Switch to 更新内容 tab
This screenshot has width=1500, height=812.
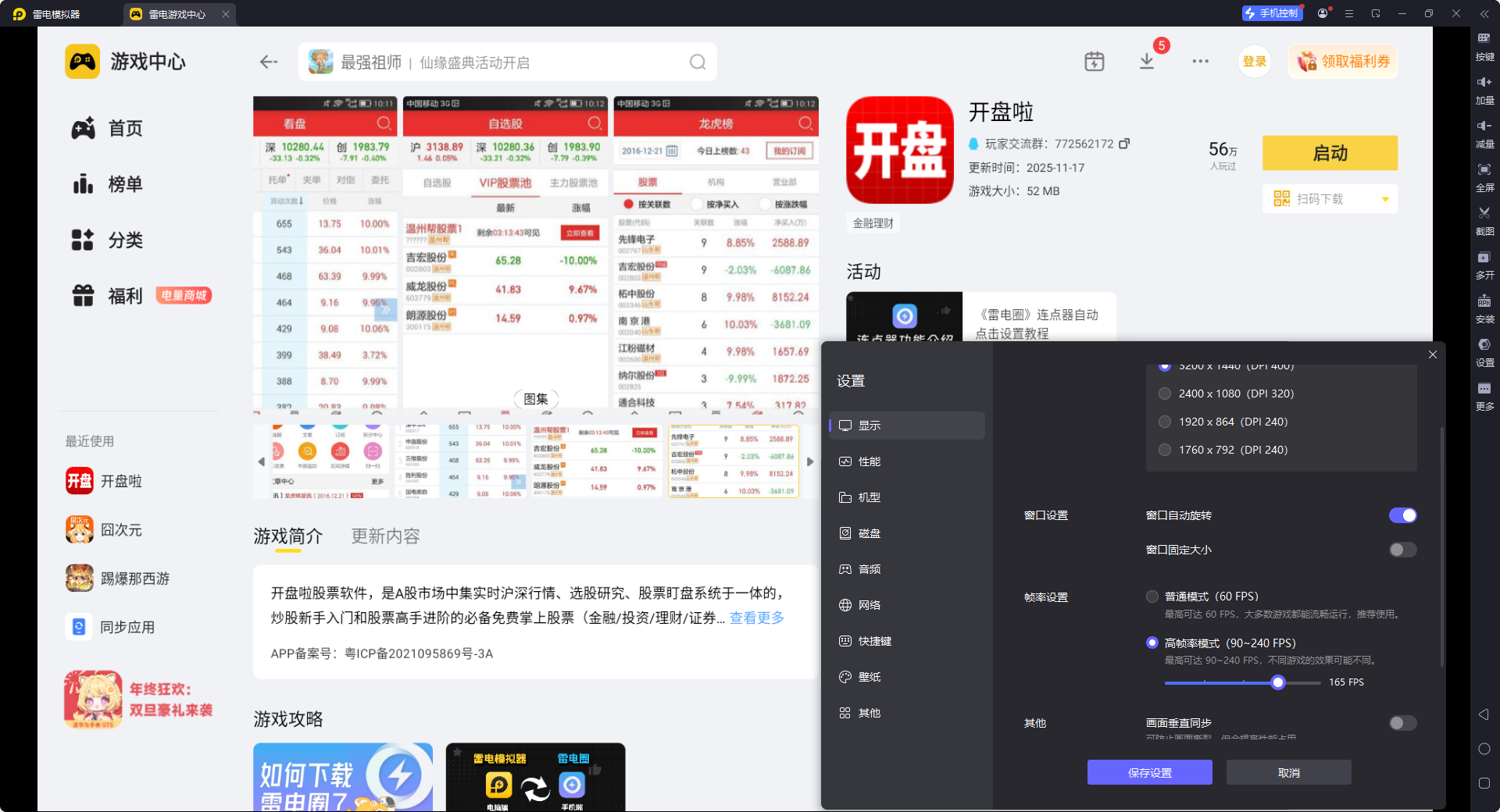coord(385,536)
